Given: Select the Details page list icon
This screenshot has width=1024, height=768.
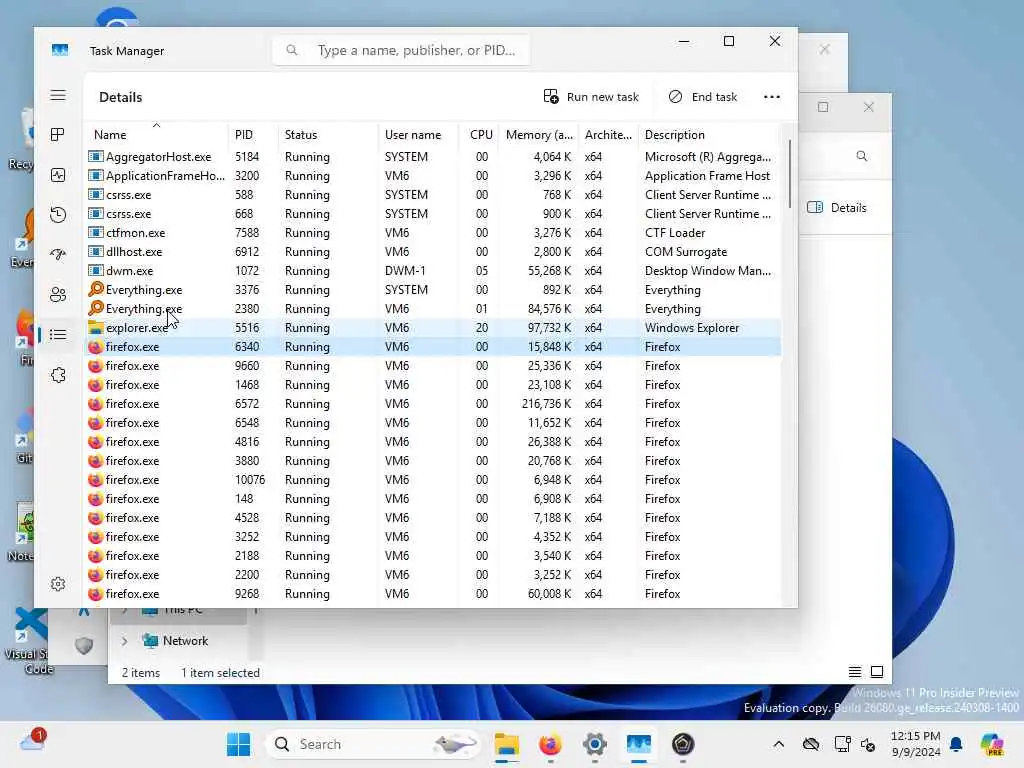Looking at the screenshot, I should pyautogui.click(x=58, y=335).
